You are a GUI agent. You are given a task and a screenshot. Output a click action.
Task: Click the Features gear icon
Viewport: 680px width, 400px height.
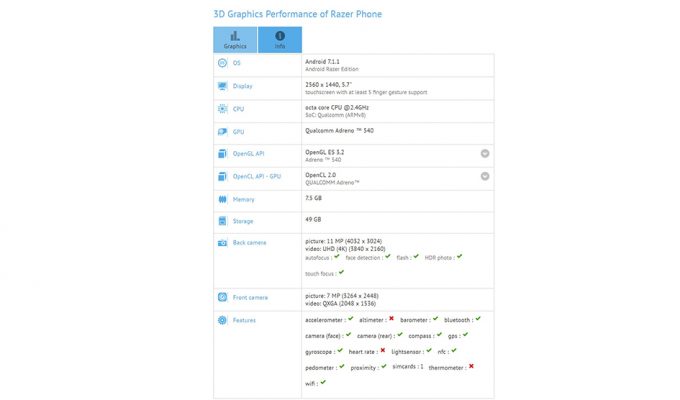[x=222, y=320]
